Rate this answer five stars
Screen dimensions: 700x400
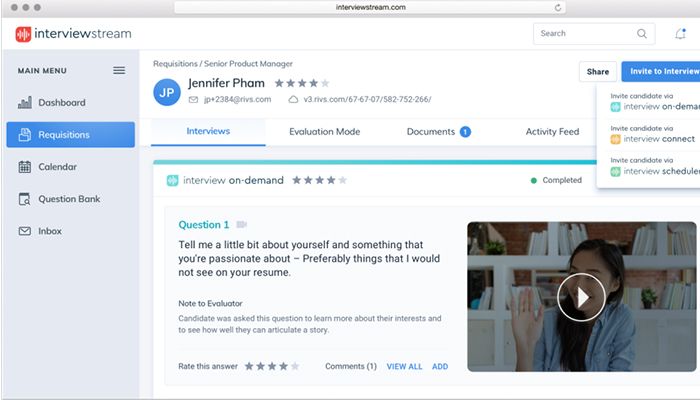pos(295,367)
